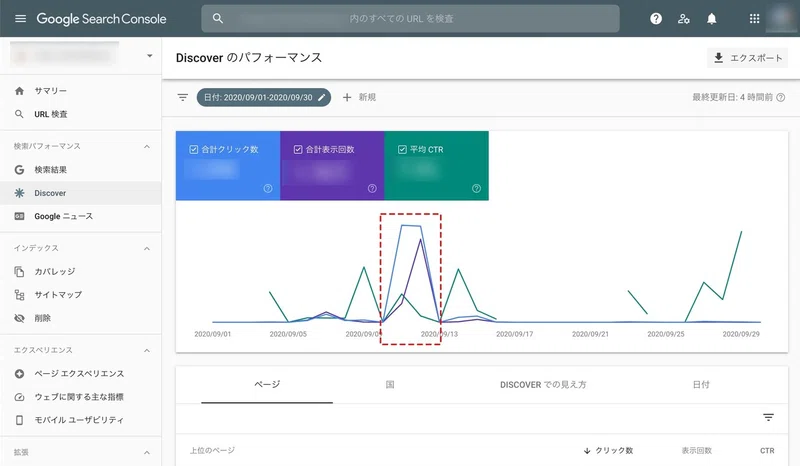Click the Discover asterisk icon

[19, 193]
